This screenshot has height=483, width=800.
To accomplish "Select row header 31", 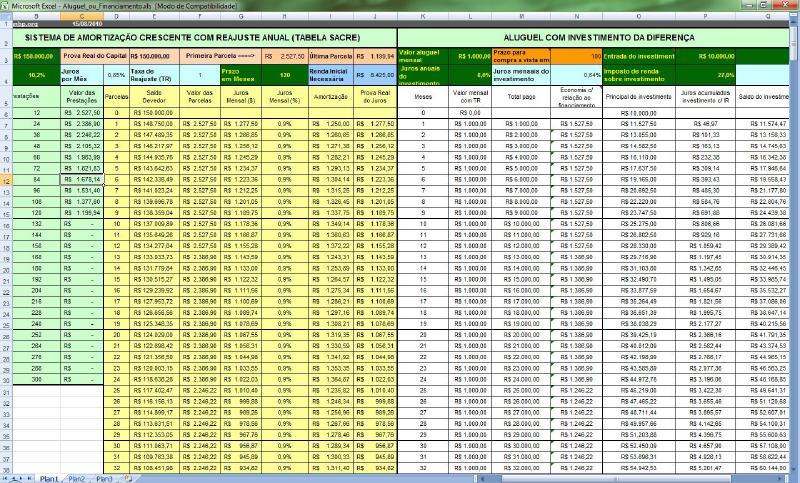I will tap(6, 392).
